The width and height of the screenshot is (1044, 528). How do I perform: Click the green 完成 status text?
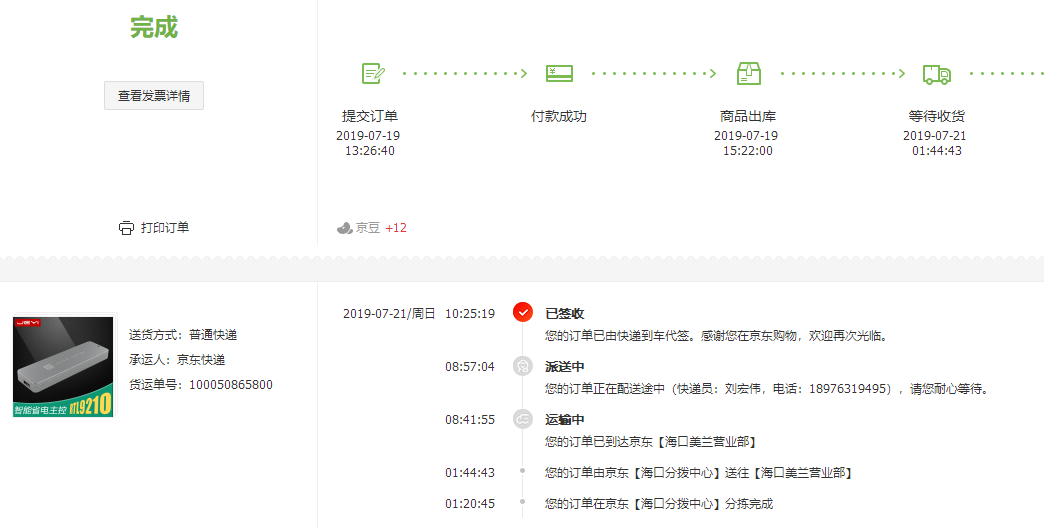[154, 27]
